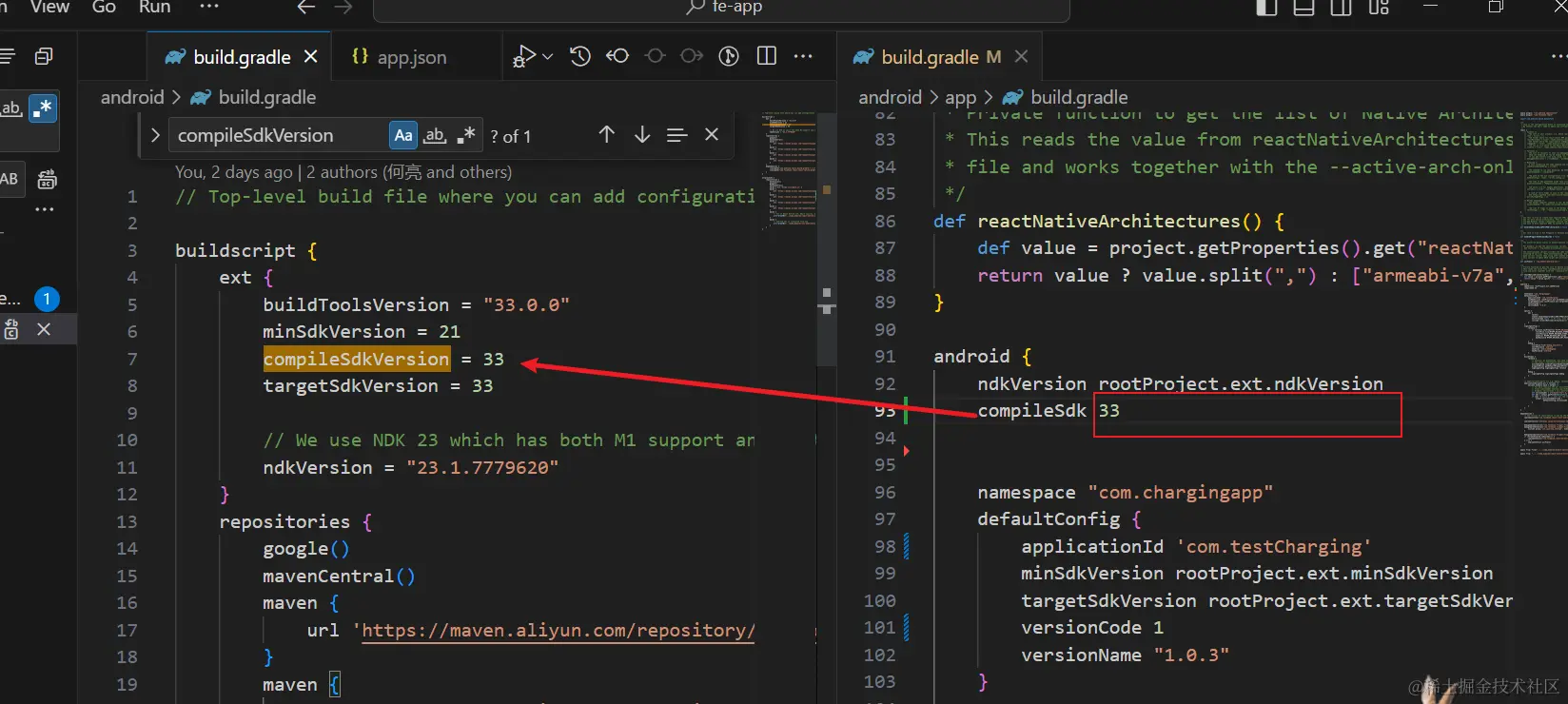Toggle secondary side bar layout icon
Image resolution: width=1568 pixels, height=704 pixels.
(x=1341, y=8)
